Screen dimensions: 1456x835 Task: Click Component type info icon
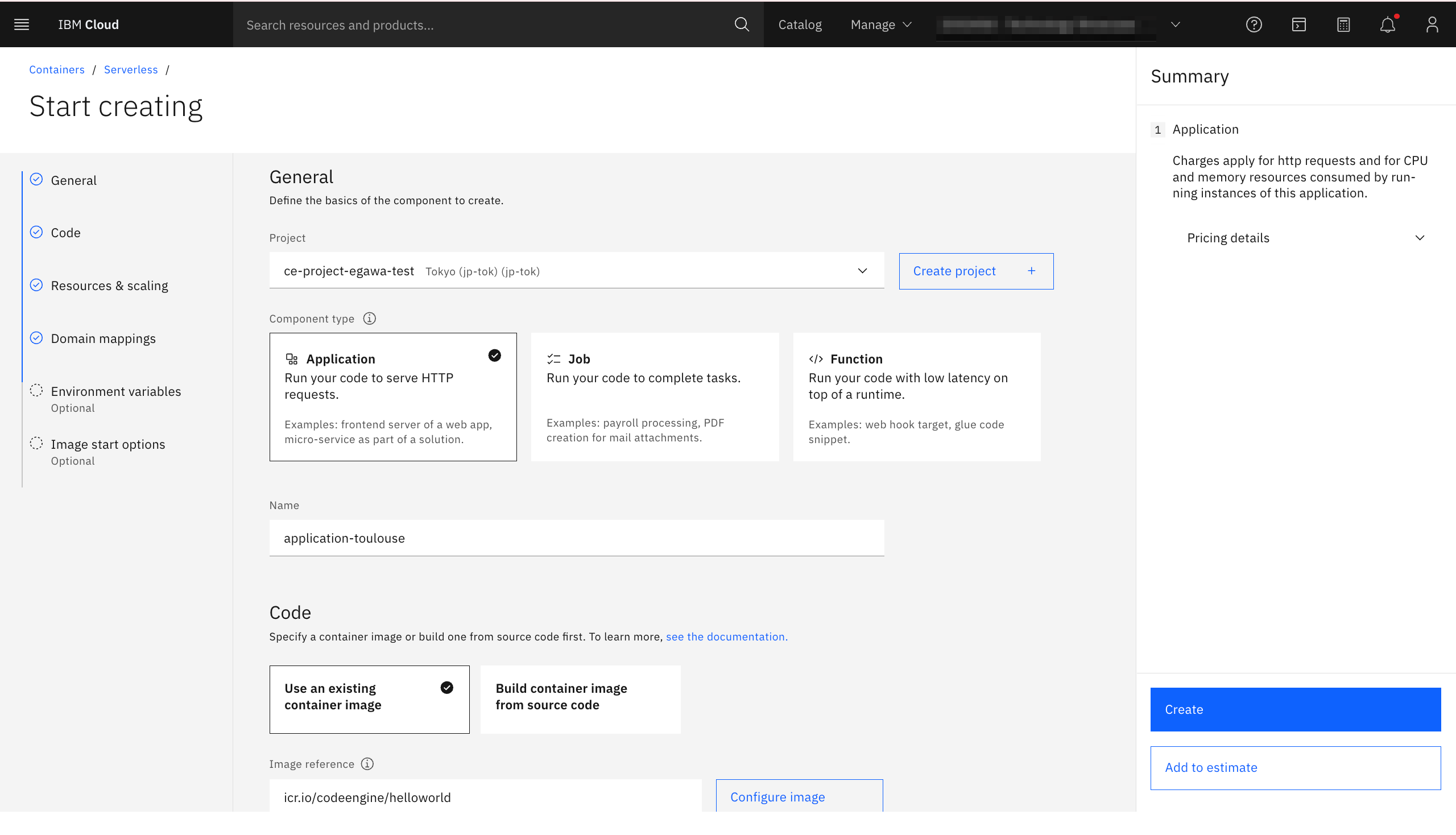pyautogui.click(x=369, y=319)
